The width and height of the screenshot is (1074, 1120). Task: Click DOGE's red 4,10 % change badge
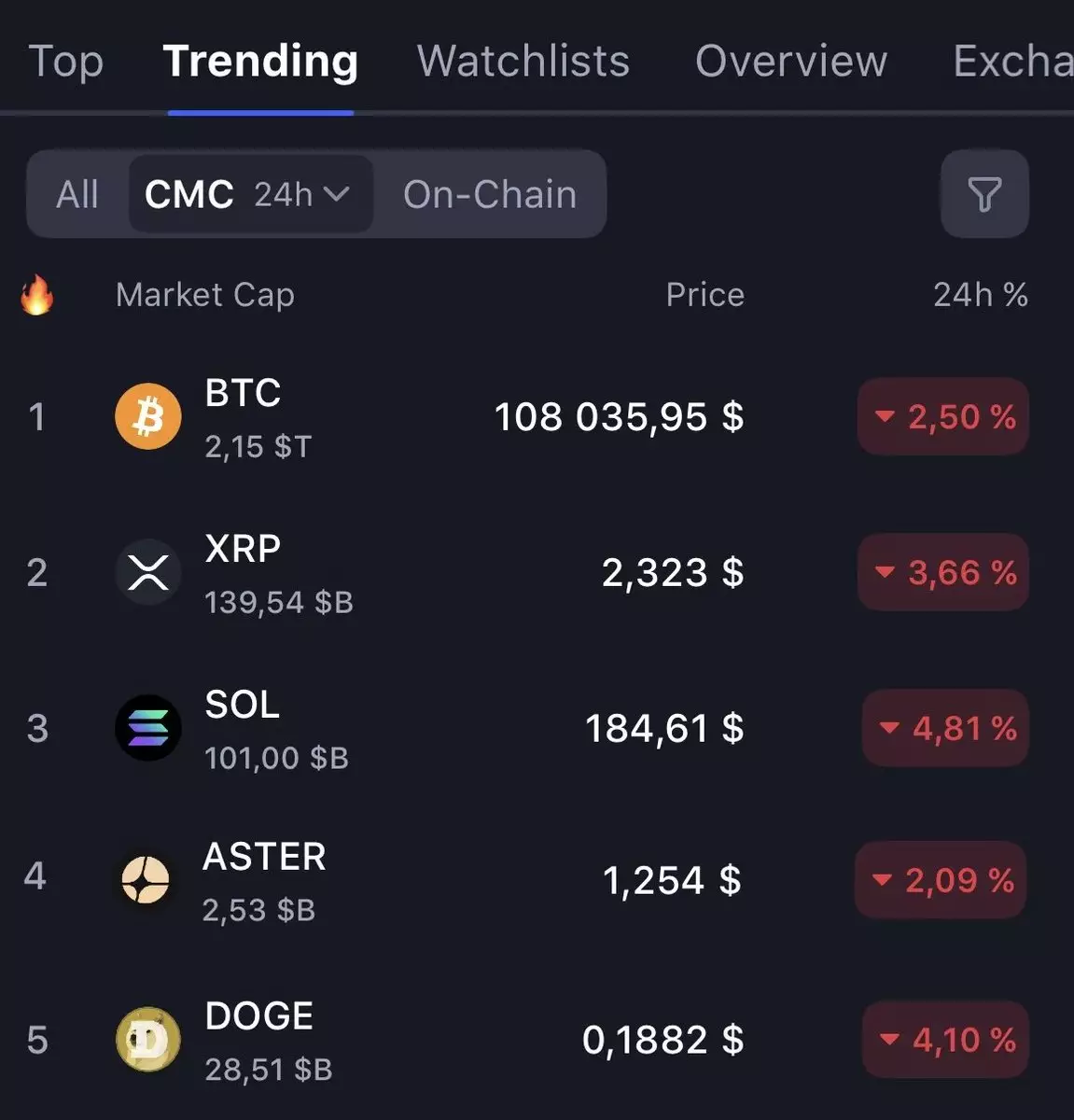[944, 1040]
